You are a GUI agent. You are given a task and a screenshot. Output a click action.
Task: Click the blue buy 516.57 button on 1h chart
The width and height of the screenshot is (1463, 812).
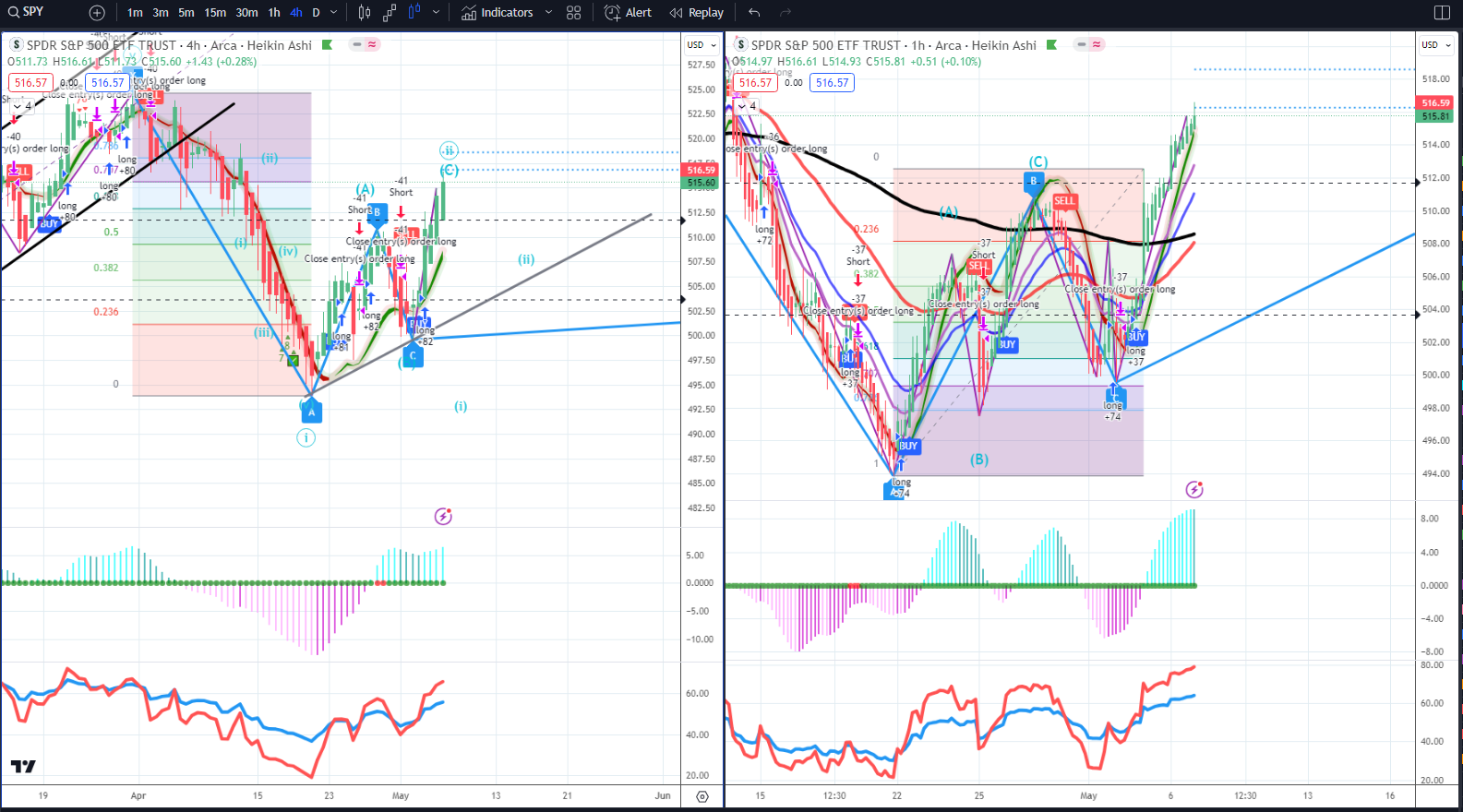[x=832, y=83]
